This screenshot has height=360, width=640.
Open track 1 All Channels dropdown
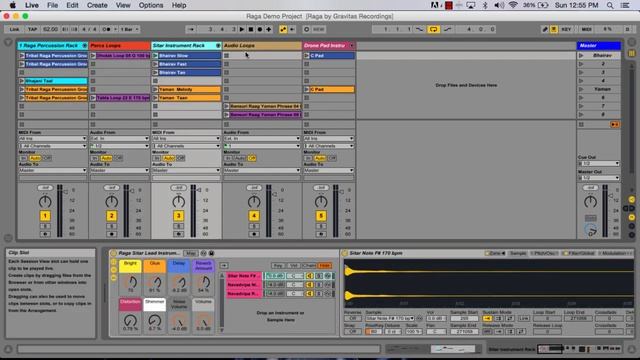[52, 146]
